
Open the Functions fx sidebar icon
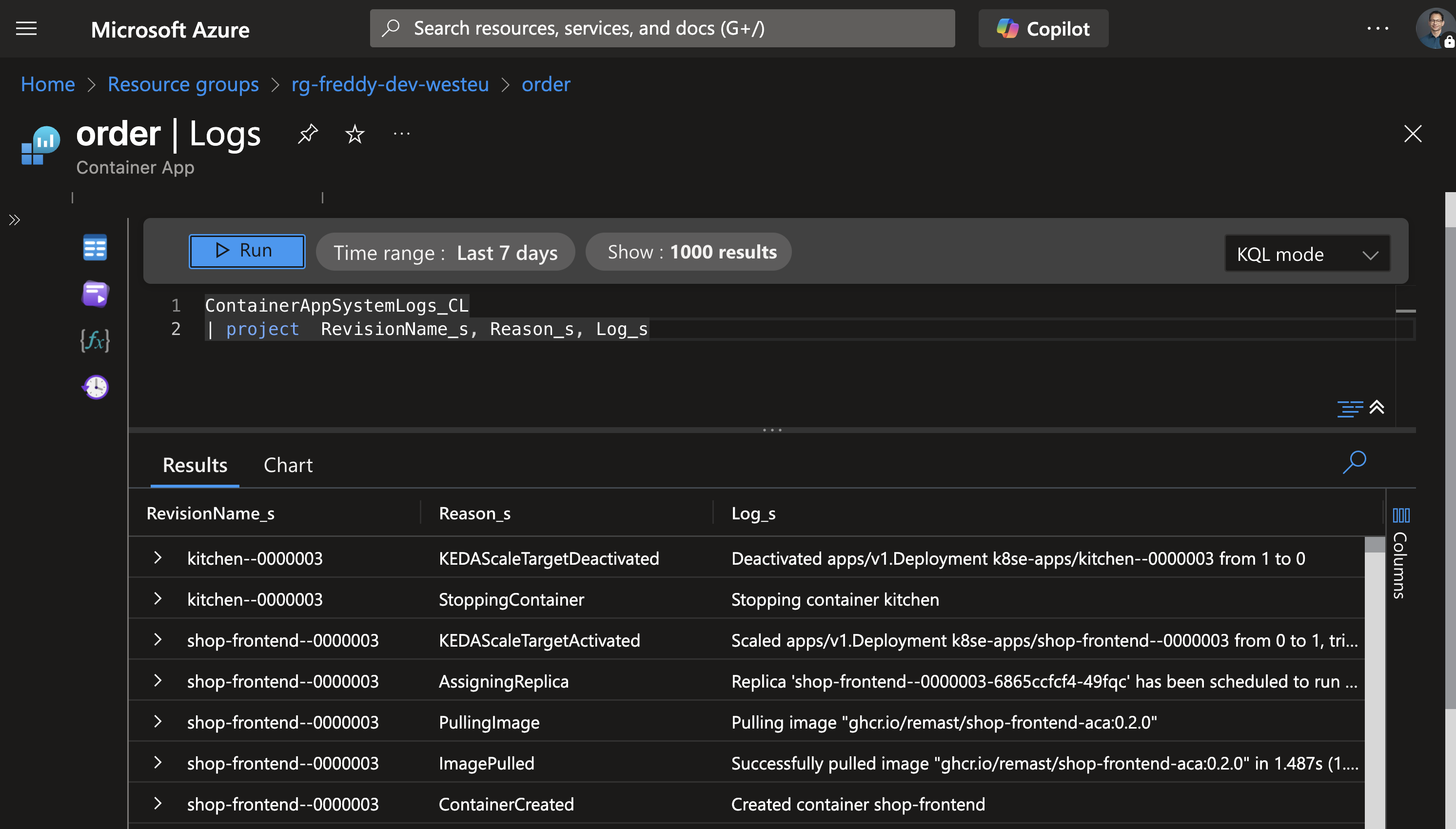click(95, 340)
